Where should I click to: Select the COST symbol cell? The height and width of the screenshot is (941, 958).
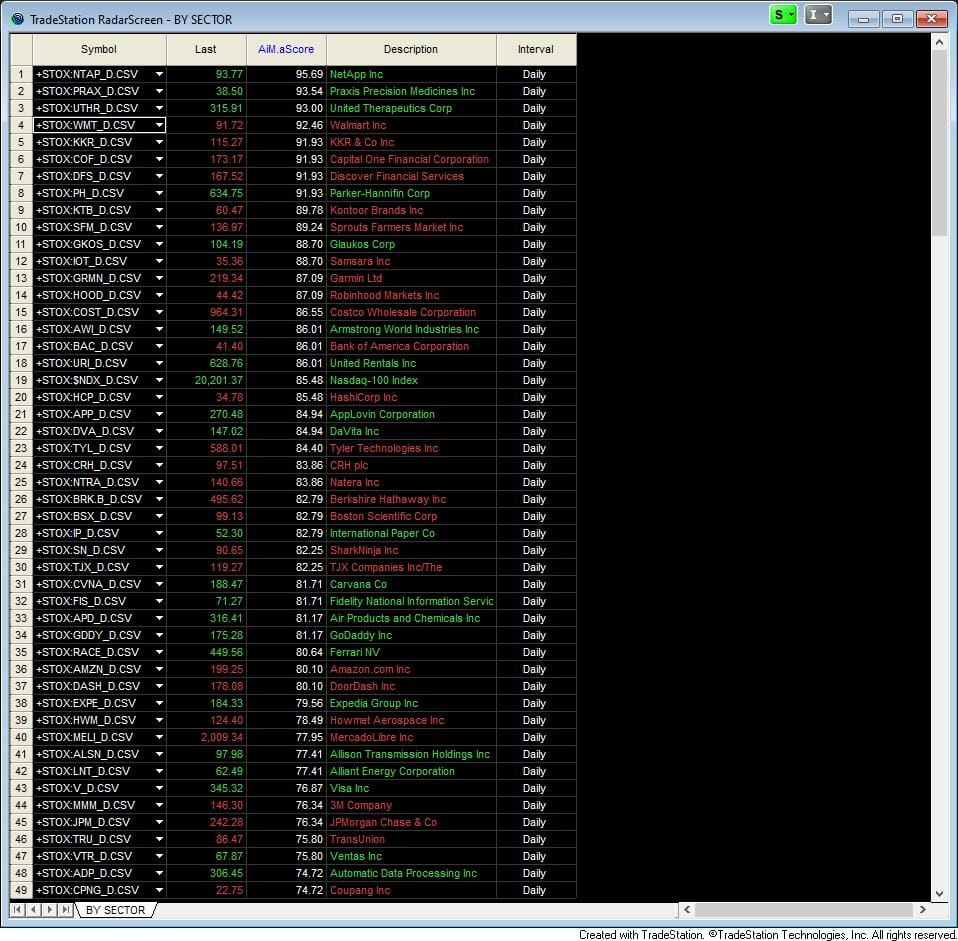click(92, 312)
